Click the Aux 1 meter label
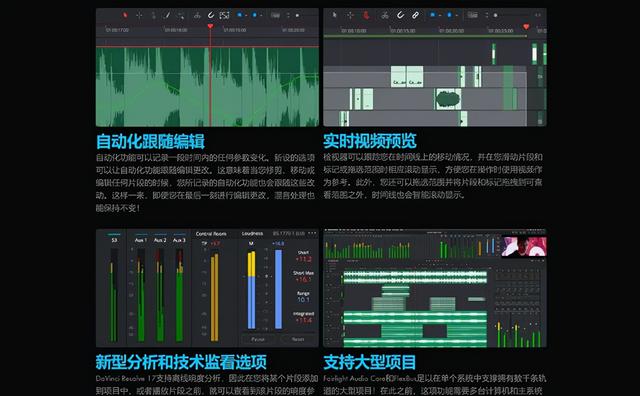Viewport: 640px width, 396px height. (x=140, y=240)
